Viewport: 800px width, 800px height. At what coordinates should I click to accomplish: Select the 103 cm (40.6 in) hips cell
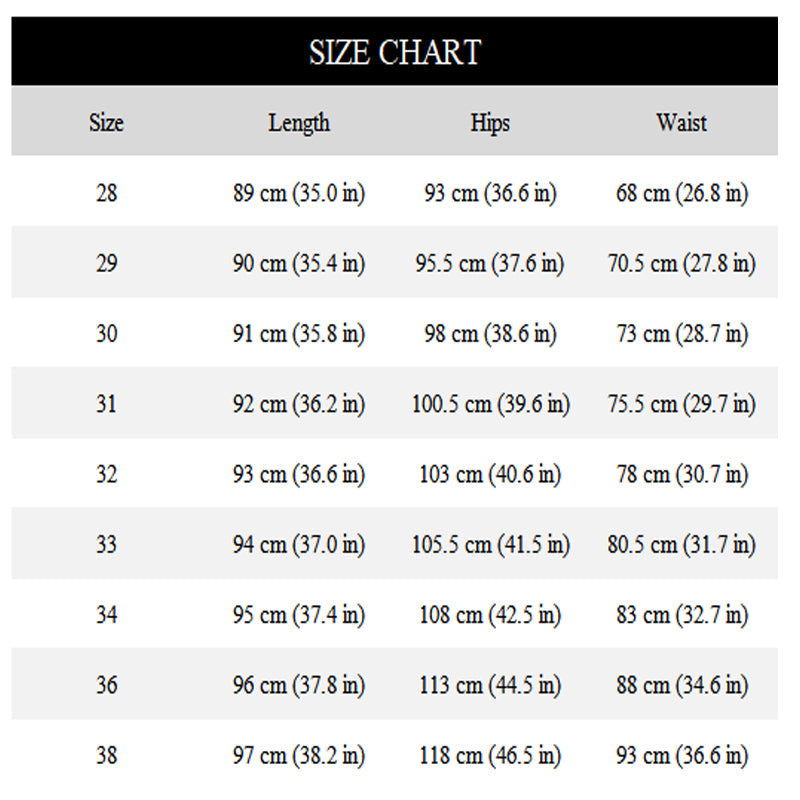(490, 475)
